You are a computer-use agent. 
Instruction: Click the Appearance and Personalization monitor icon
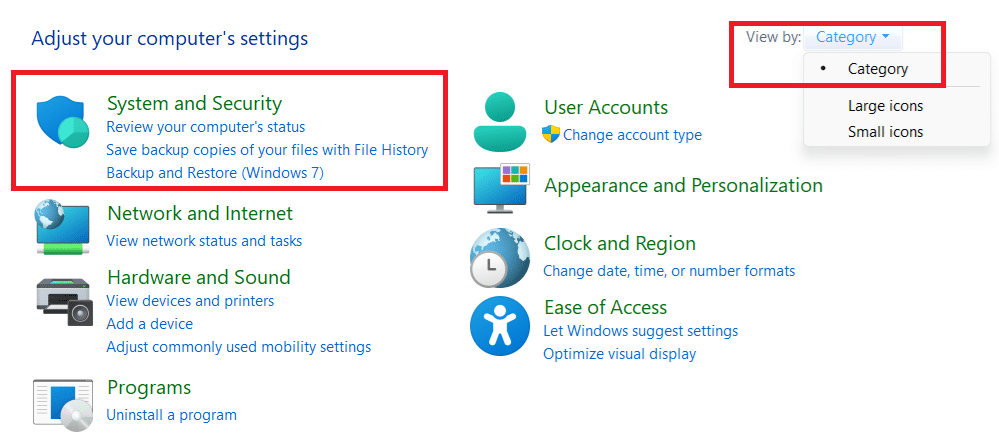[500, 189]
